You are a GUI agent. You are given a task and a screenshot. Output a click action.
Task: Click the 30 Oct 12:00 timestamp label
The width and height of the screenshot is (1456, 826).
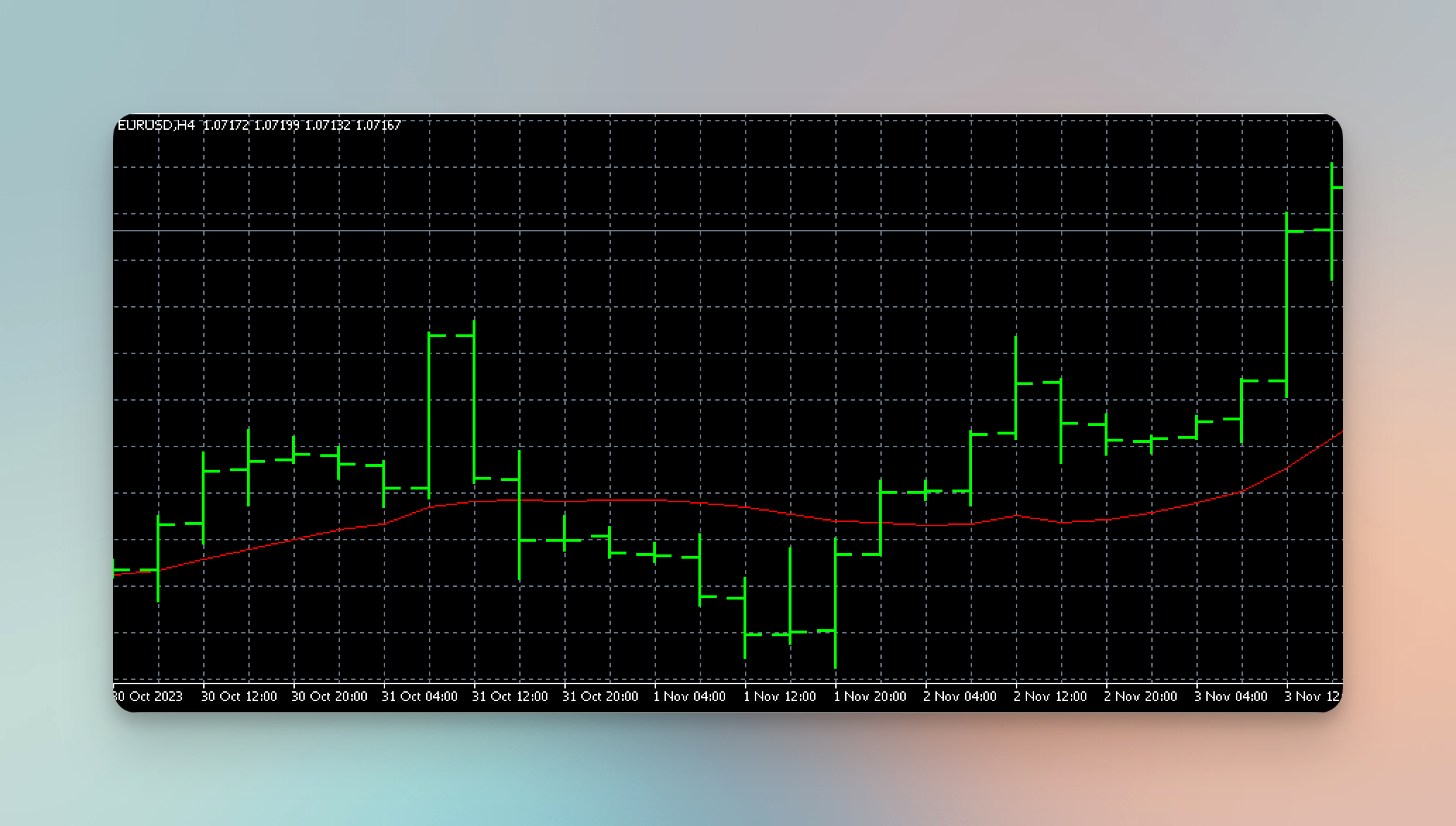(239, 696)
